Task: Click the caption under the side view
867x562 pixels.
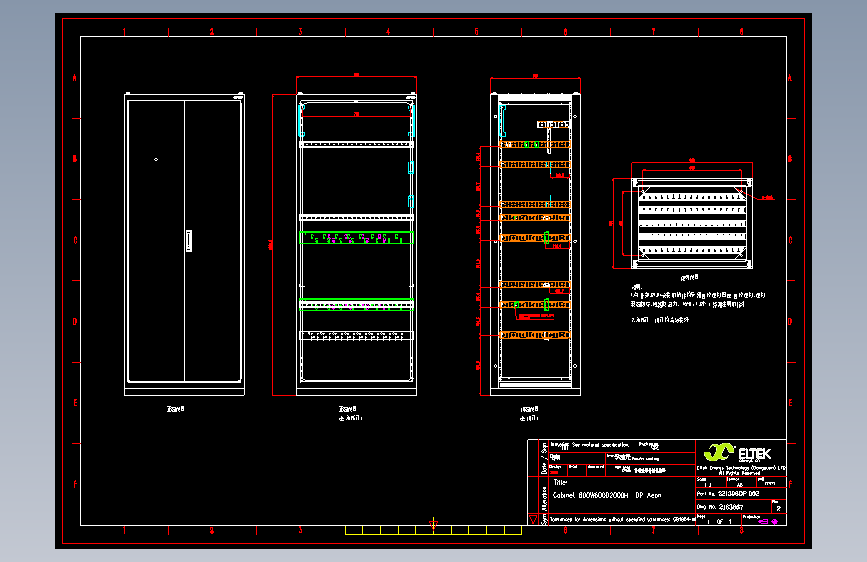Action: [x=529, y=413]
